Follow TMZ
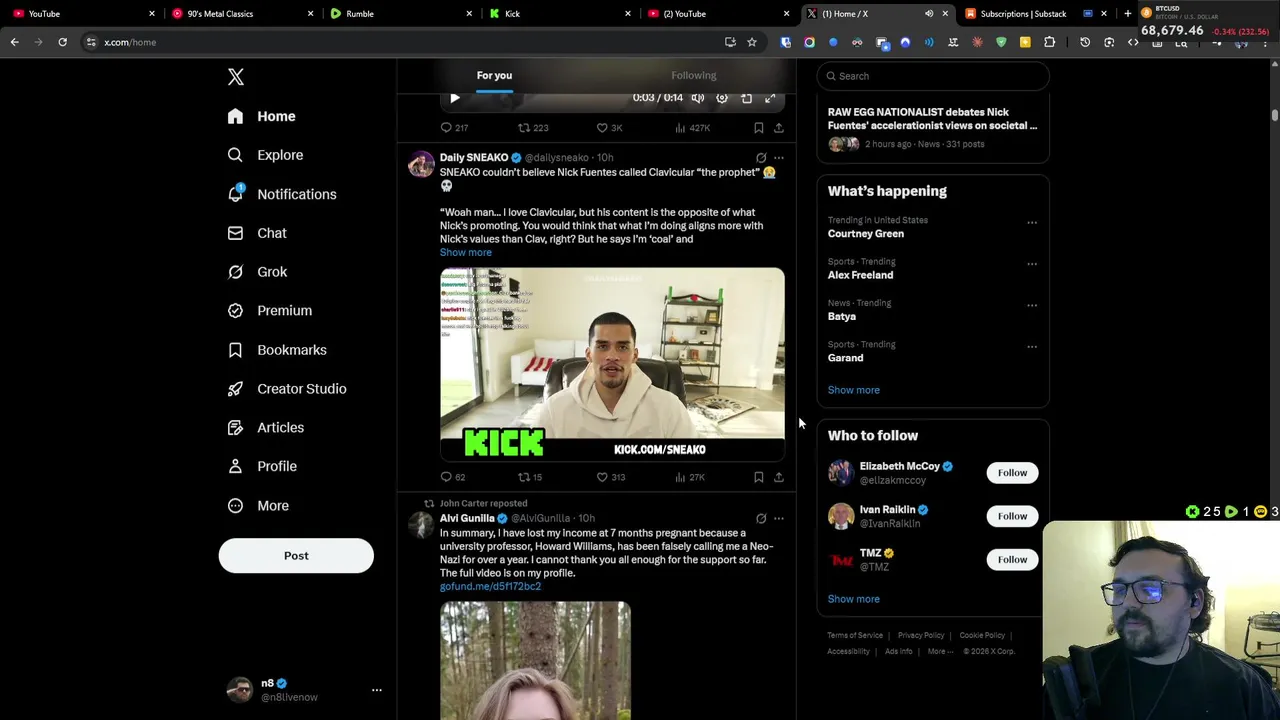 tap(1012, 560)
